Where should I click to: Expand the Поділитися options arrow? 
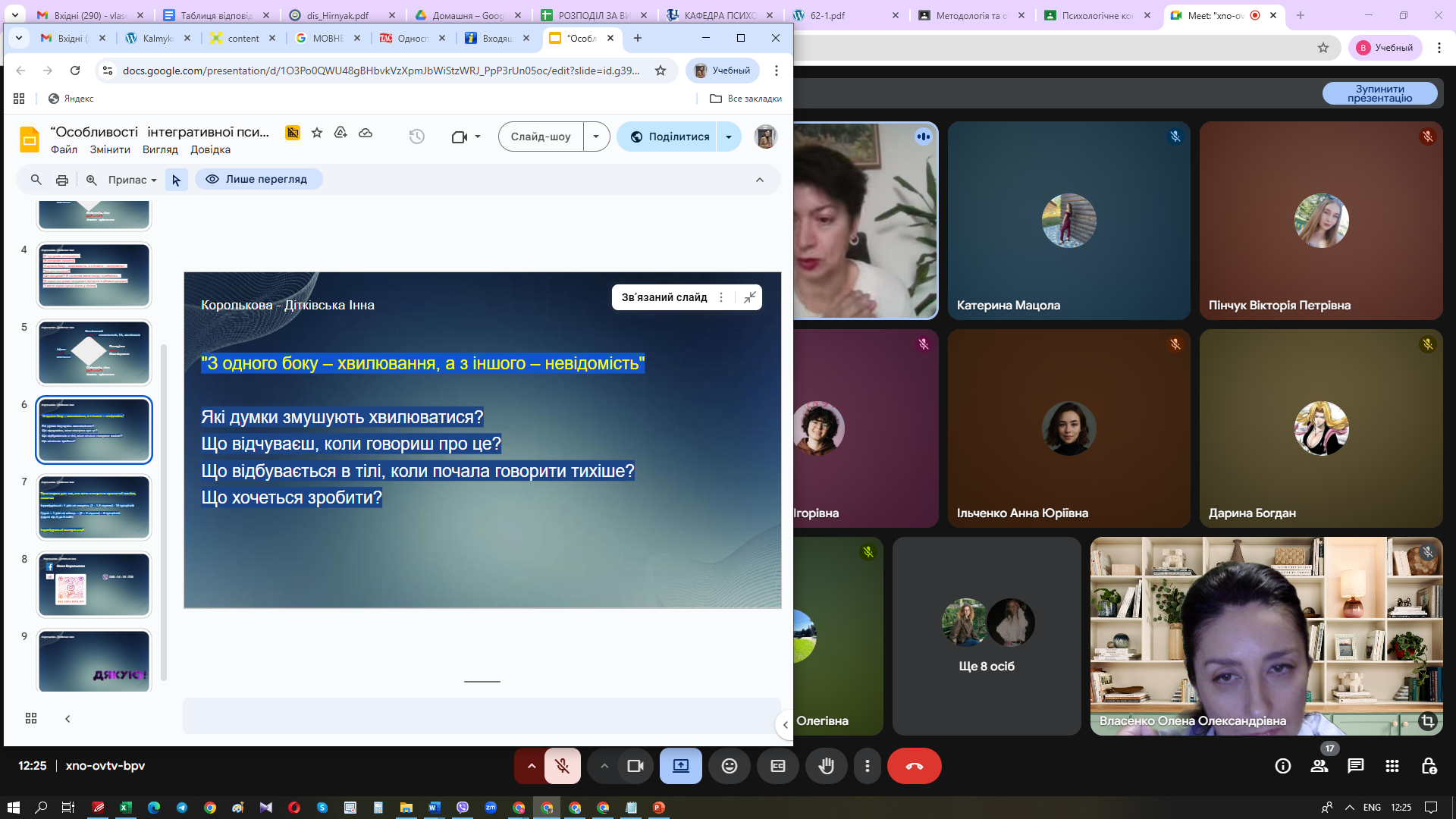coord(729,136)
